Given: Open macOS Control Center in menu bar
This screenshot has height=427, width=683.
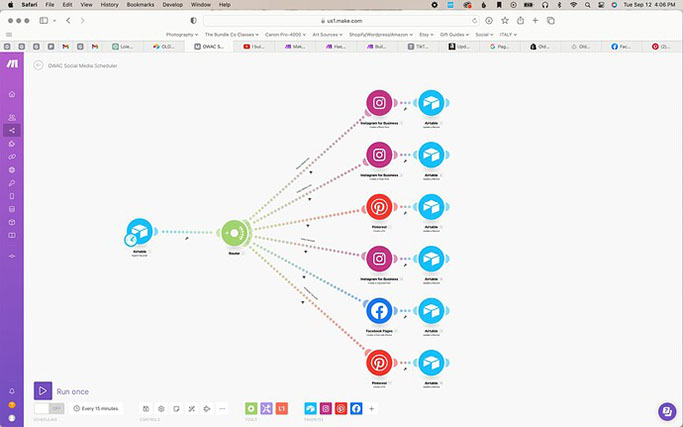Looking at the screenshot, I should click(x=601, y=5).
